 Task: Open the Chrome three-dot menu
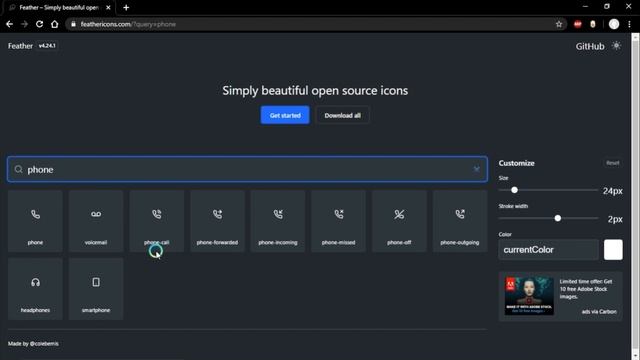point(629,24)
